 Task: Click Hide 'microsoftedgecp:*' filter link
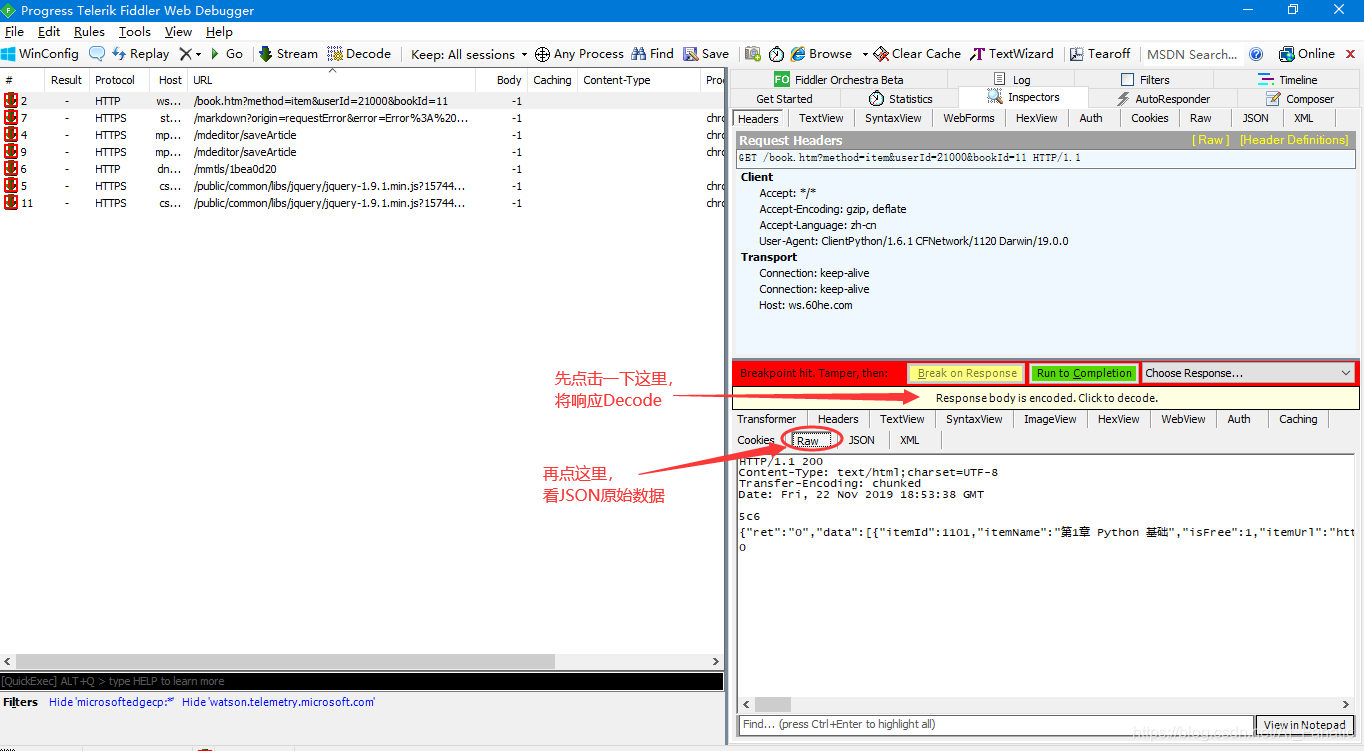pyautogui.click(x=111, y=702)
